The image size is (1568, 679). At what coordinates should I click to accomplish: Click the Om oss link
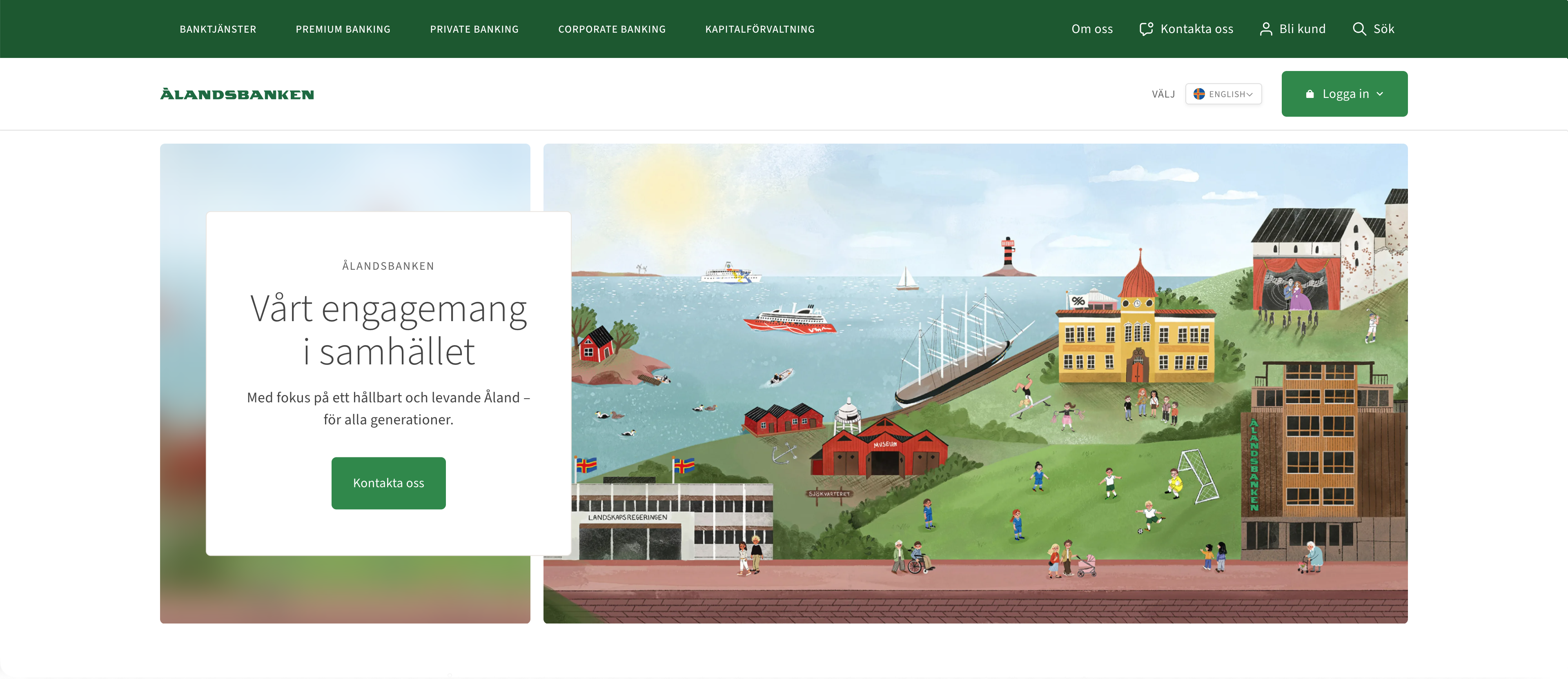(x=1091, y=29)
